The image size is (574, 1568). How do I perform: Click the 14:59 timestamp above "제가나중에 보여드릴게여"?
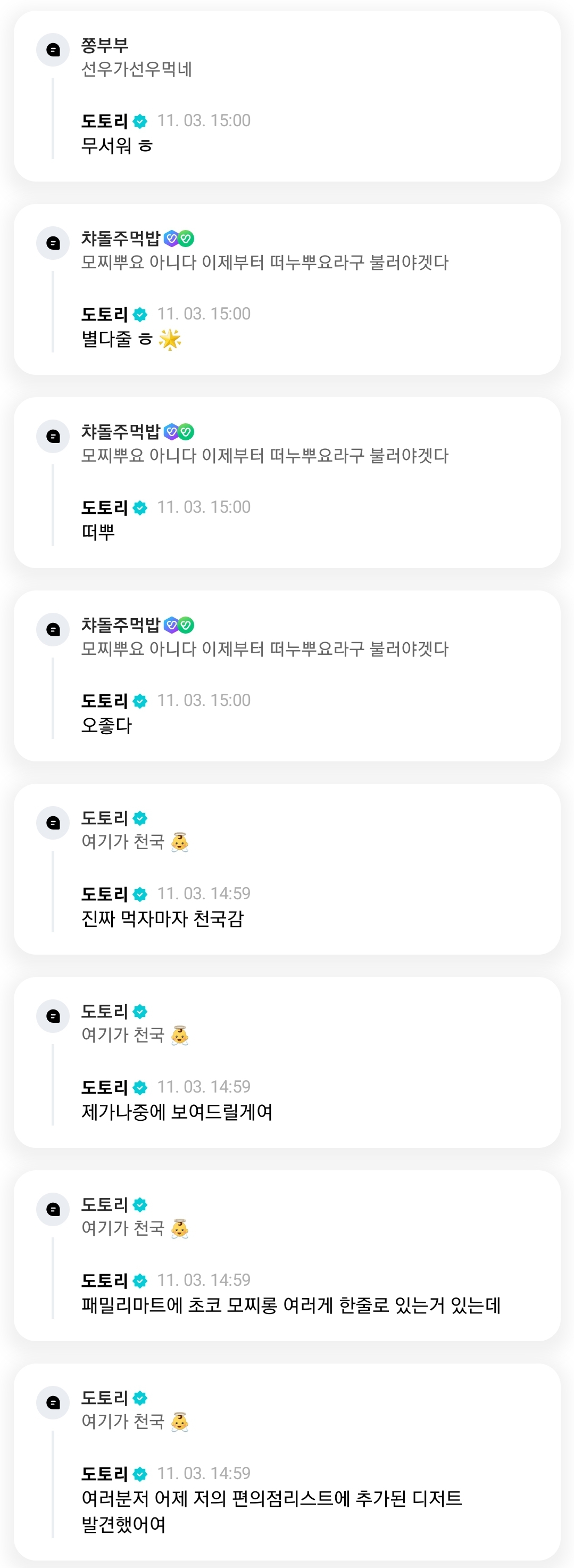click(204, 1087)
